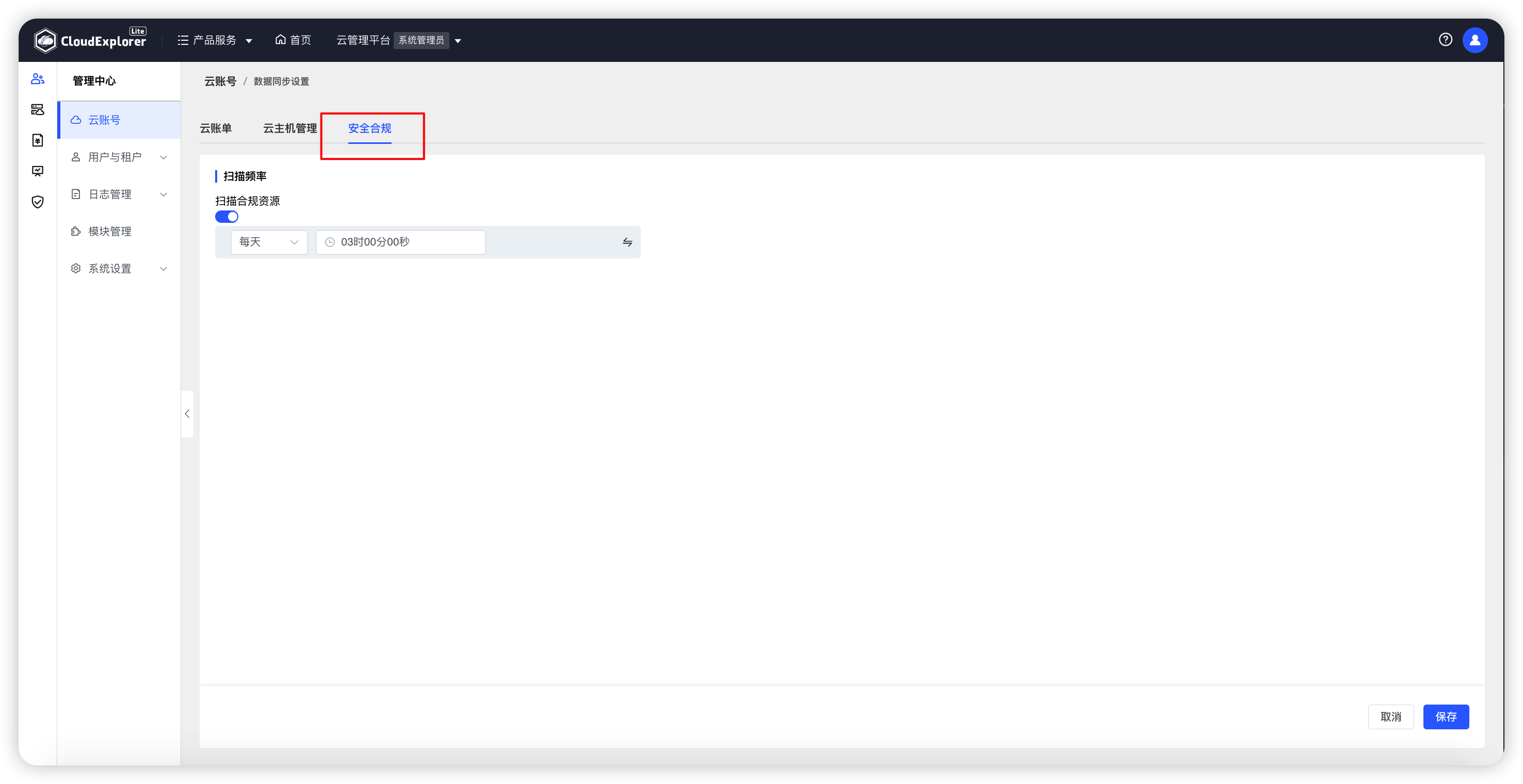Go to 首页 home page
Image resolution: width=1523 pixels, height=784 pixels.
[x=293, y=40]
